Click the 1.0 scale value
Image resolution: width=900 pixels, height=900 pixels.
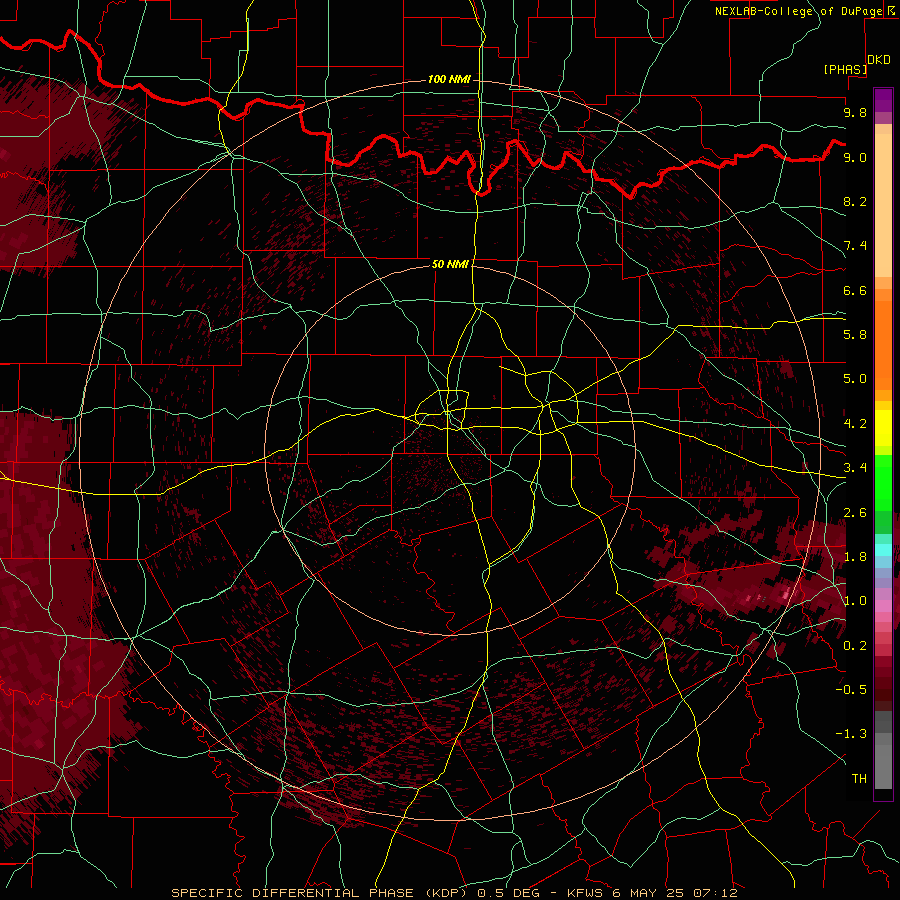(x=855, y=601)
